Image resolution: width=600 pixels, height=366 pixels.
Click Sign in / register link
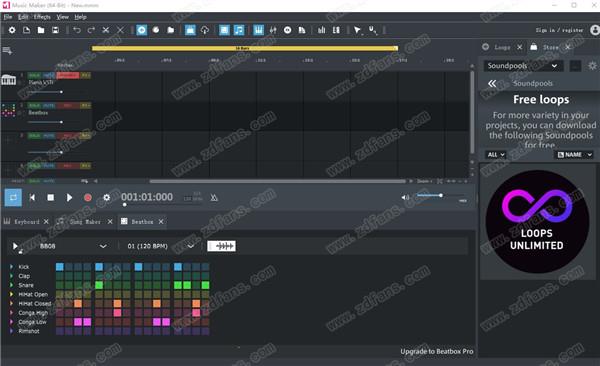559,30
